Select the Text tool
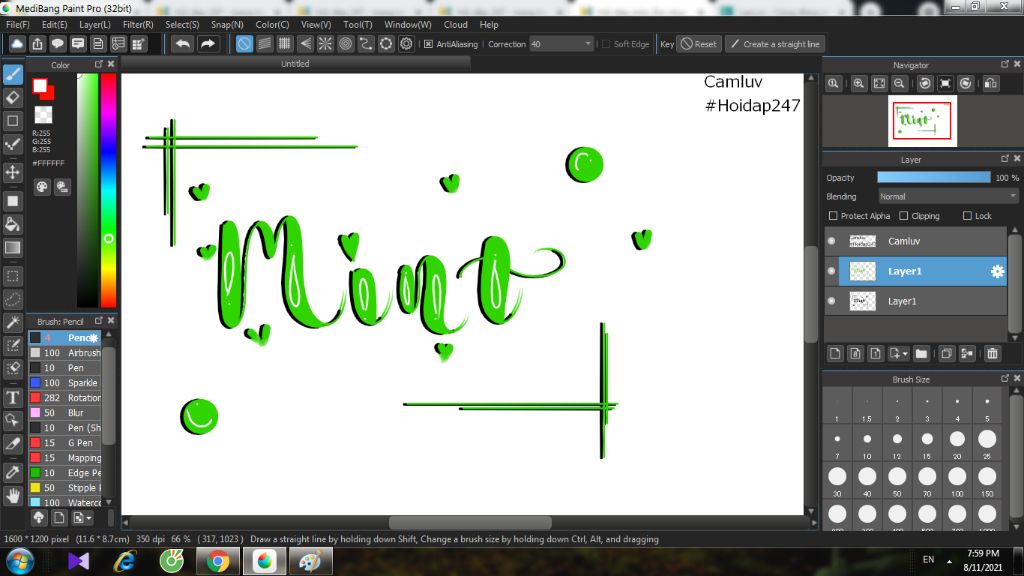This screenshot has width=1024, height=576. pyautogui.click(x=12, y=397)
